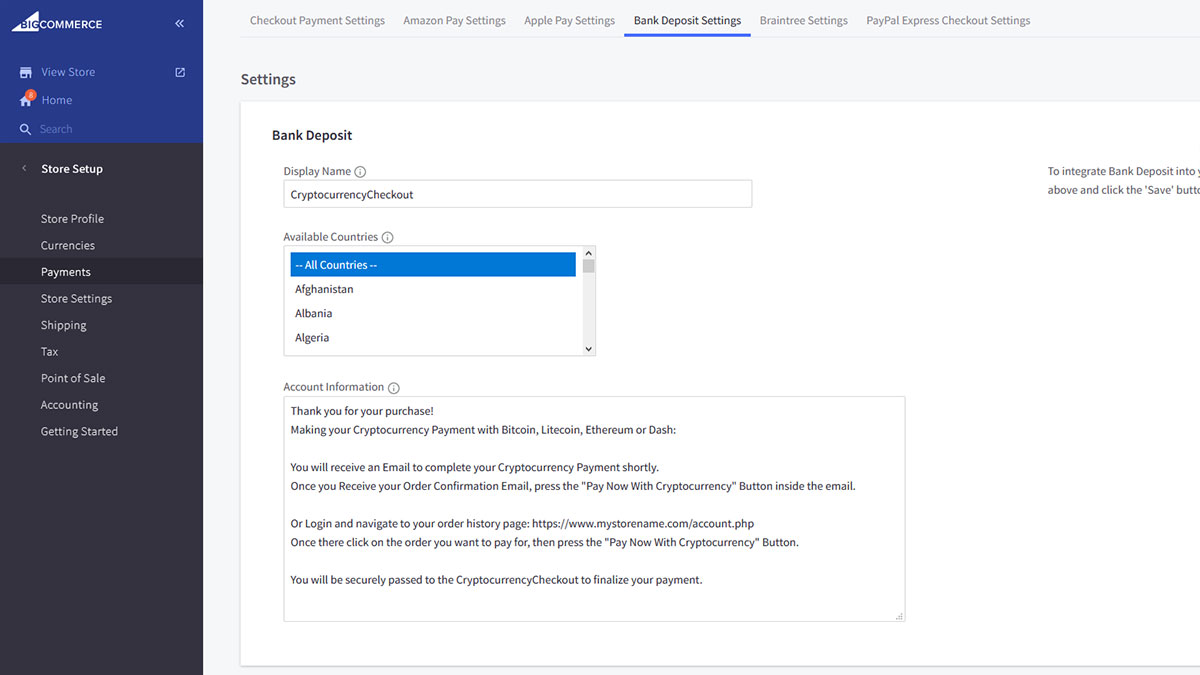This screenshot has width=1200, height=675.
Task: Select '-- All Countries --' in list
Action: click(x=433, y=265)
